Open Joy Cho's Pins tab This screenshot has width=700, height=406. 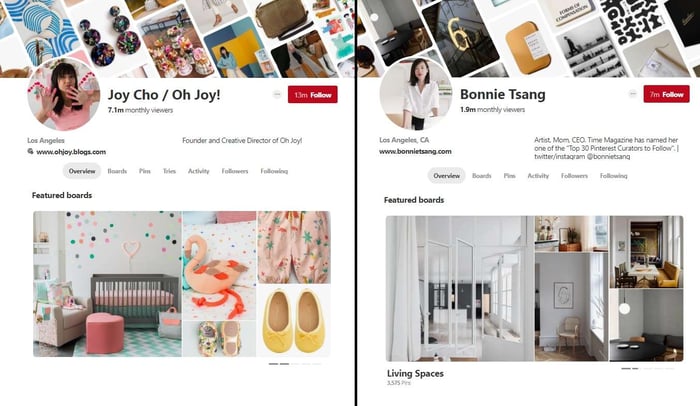[145, 171]
